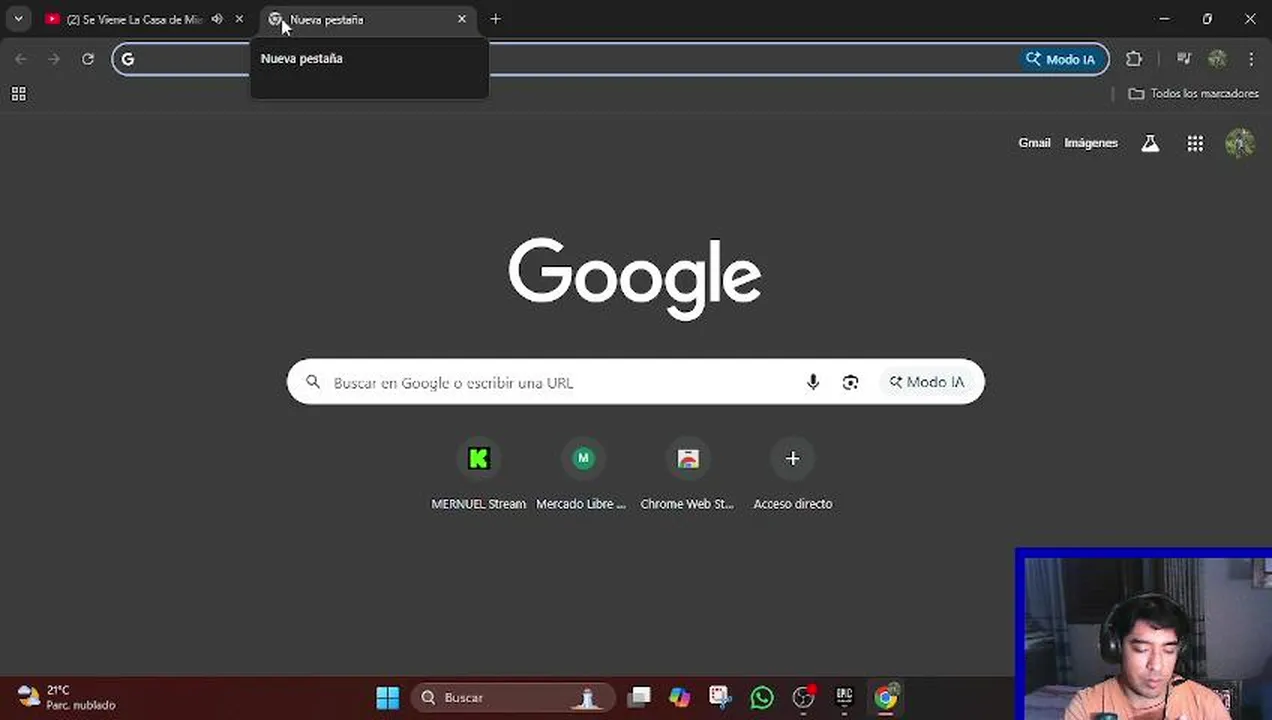Click Modo IA inside the search box

927,382
